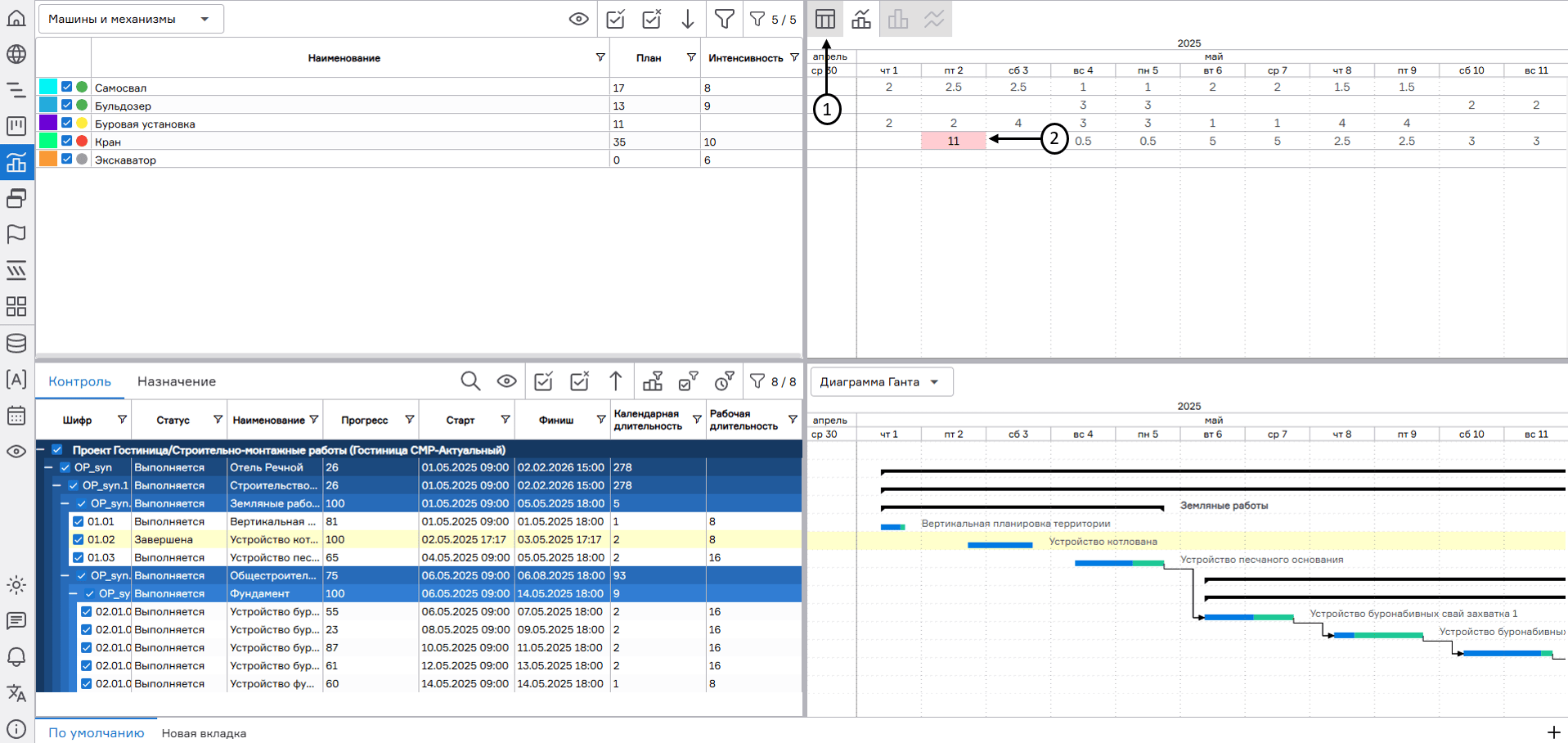Click the notification bell in sidebar
This screenshot has height=743, width=1568.
point(16,657)
